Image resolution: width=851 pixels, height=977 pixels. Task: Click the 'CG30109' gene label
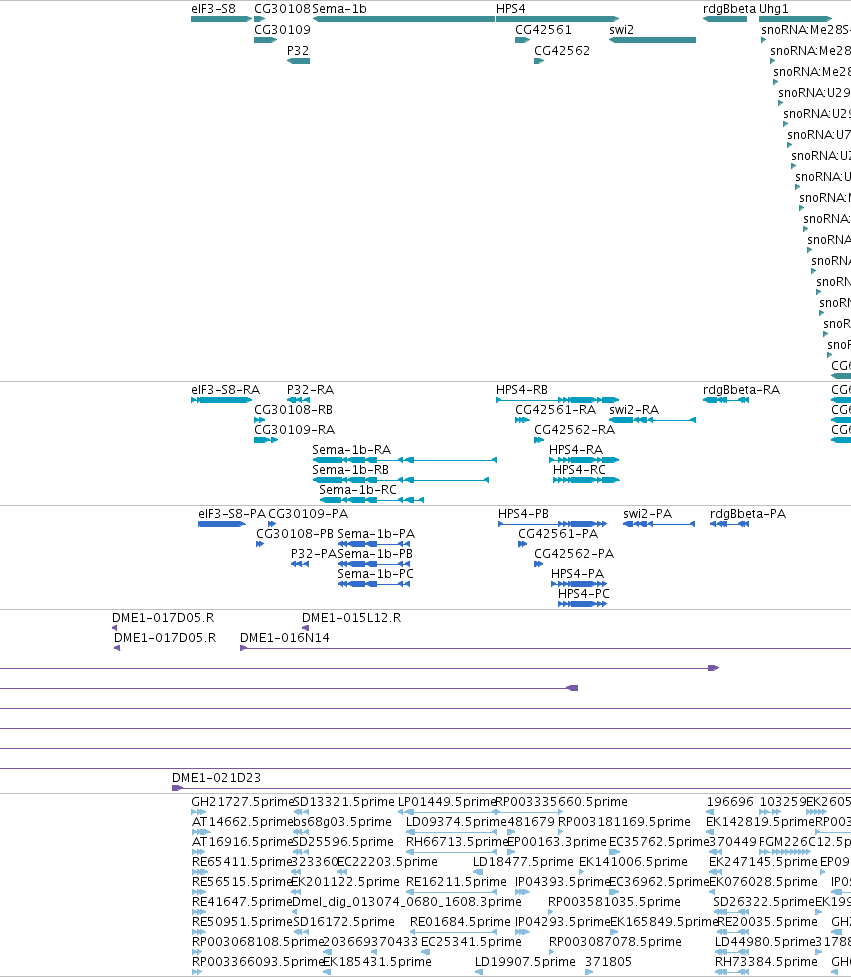click(x=282, y=29)
